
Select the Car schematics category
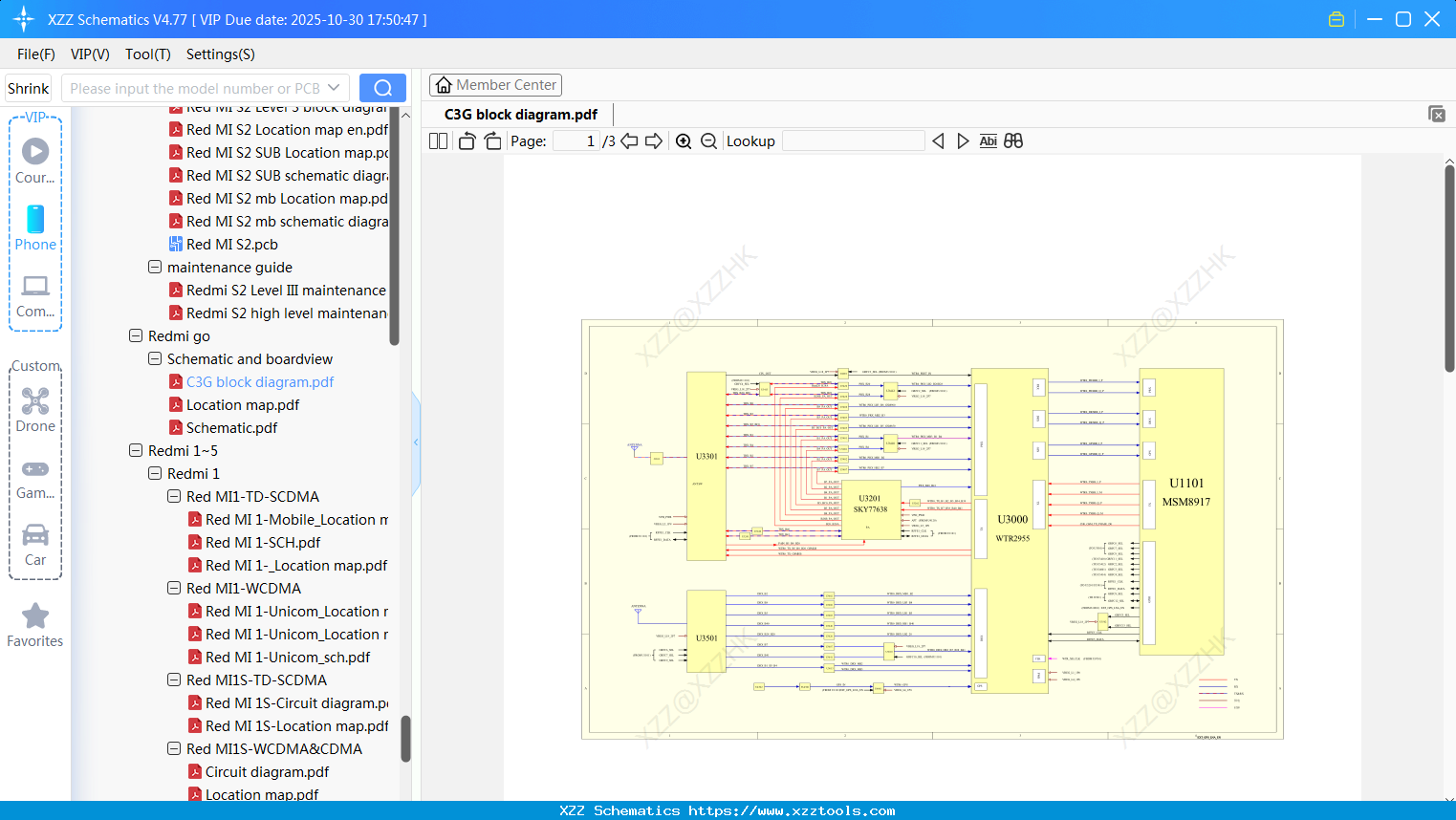tap(35, 538)
